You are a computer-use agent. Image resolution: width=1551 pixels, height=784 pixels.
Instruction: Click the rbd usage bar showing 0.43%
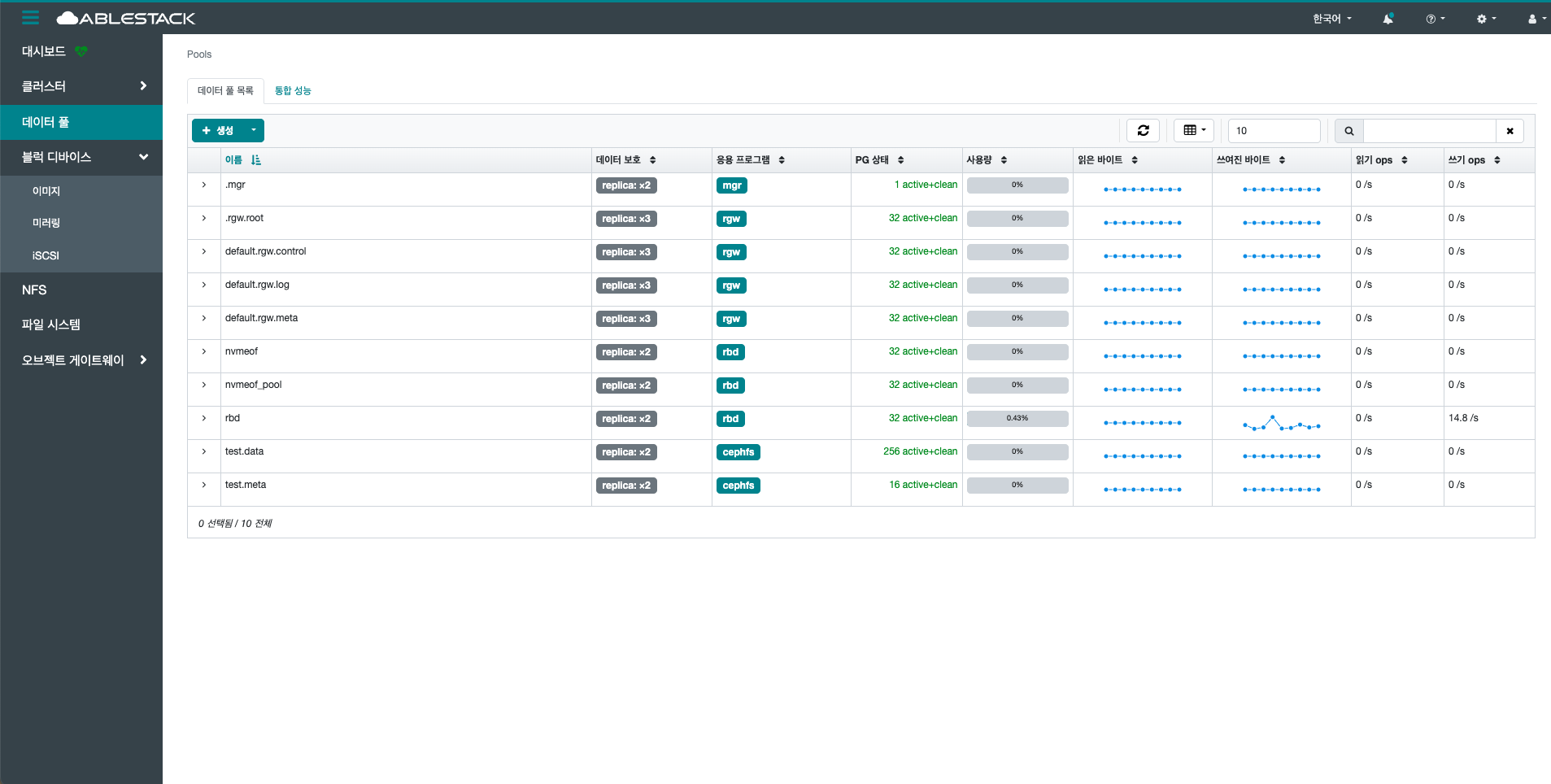[1017, 418]
